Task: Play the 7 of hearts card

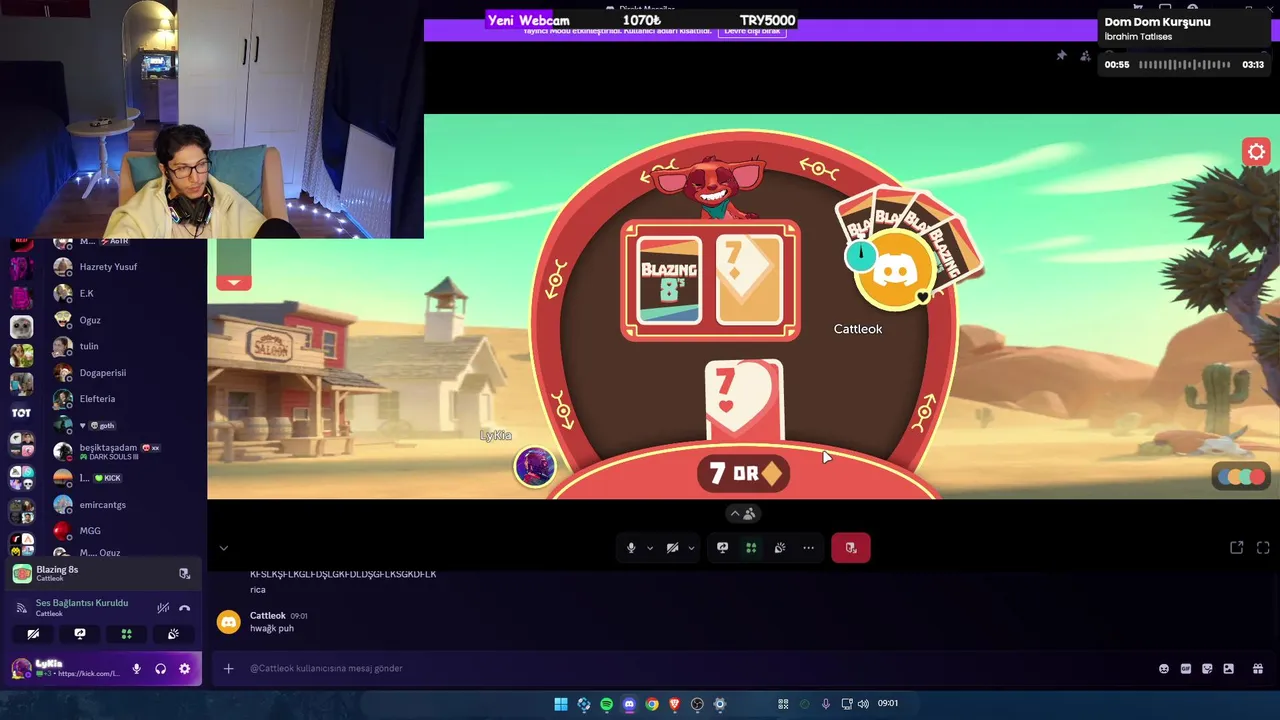Action: (x=743, y=402)
